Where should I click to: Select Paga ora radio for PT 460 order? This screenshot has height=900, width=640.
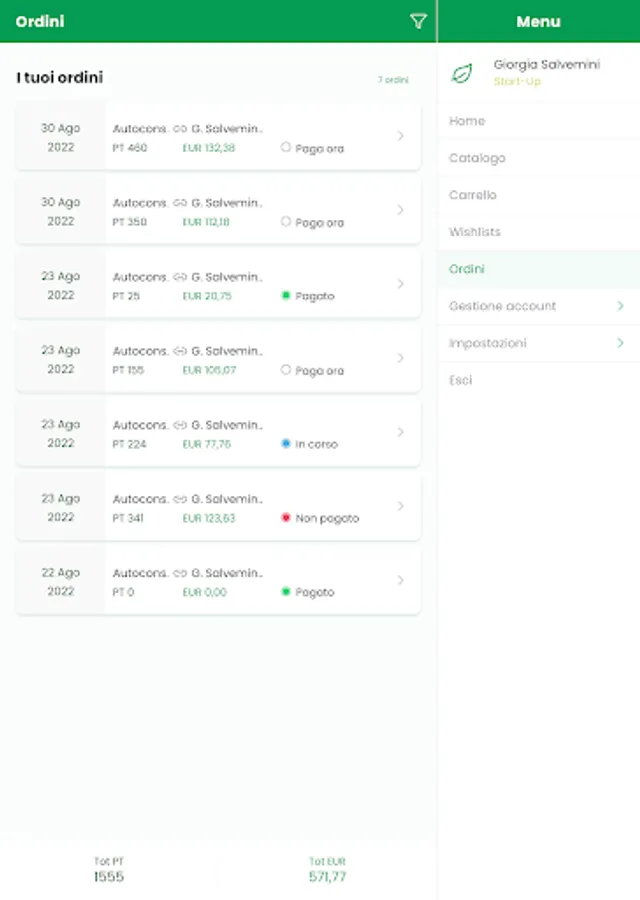click(286, 148)
